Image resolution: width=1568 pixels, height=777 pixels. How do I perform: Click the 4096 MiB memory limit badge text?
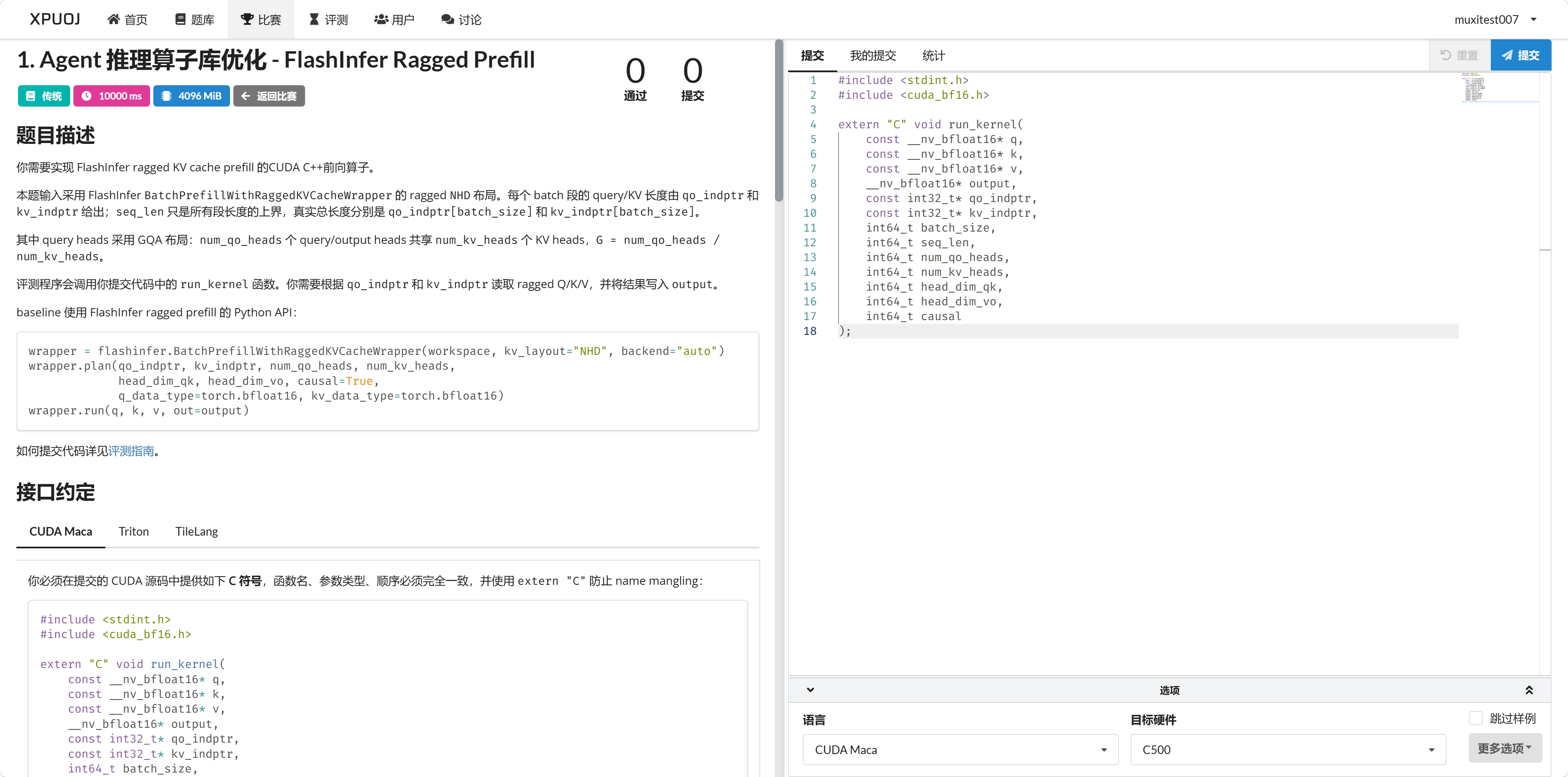(200, 95)
